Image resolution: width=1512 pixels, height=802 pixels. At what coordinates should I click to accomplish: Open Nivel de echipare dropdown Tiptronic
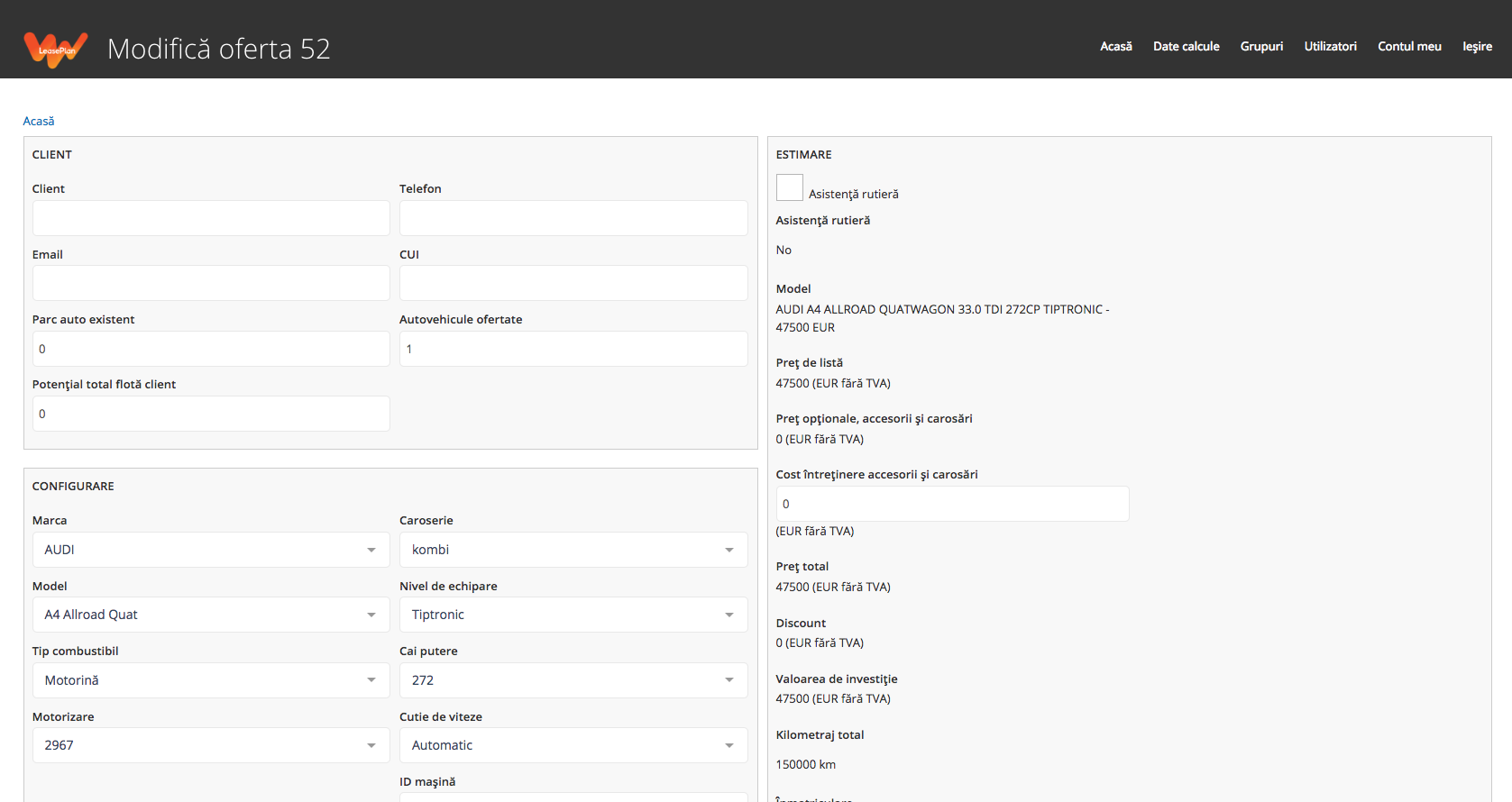pyautogui.click(x=573, y=615)
